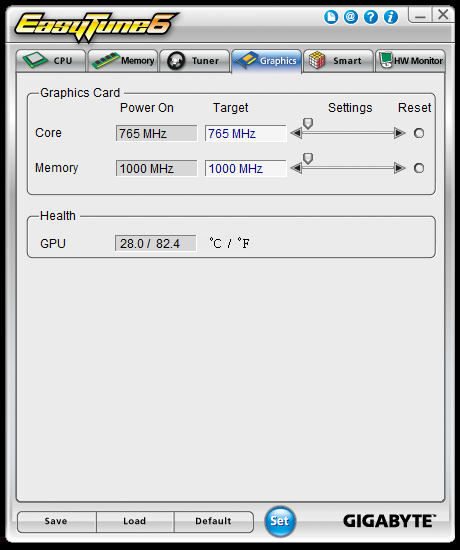Go to the Tuner tab

[x=195, y=61]
